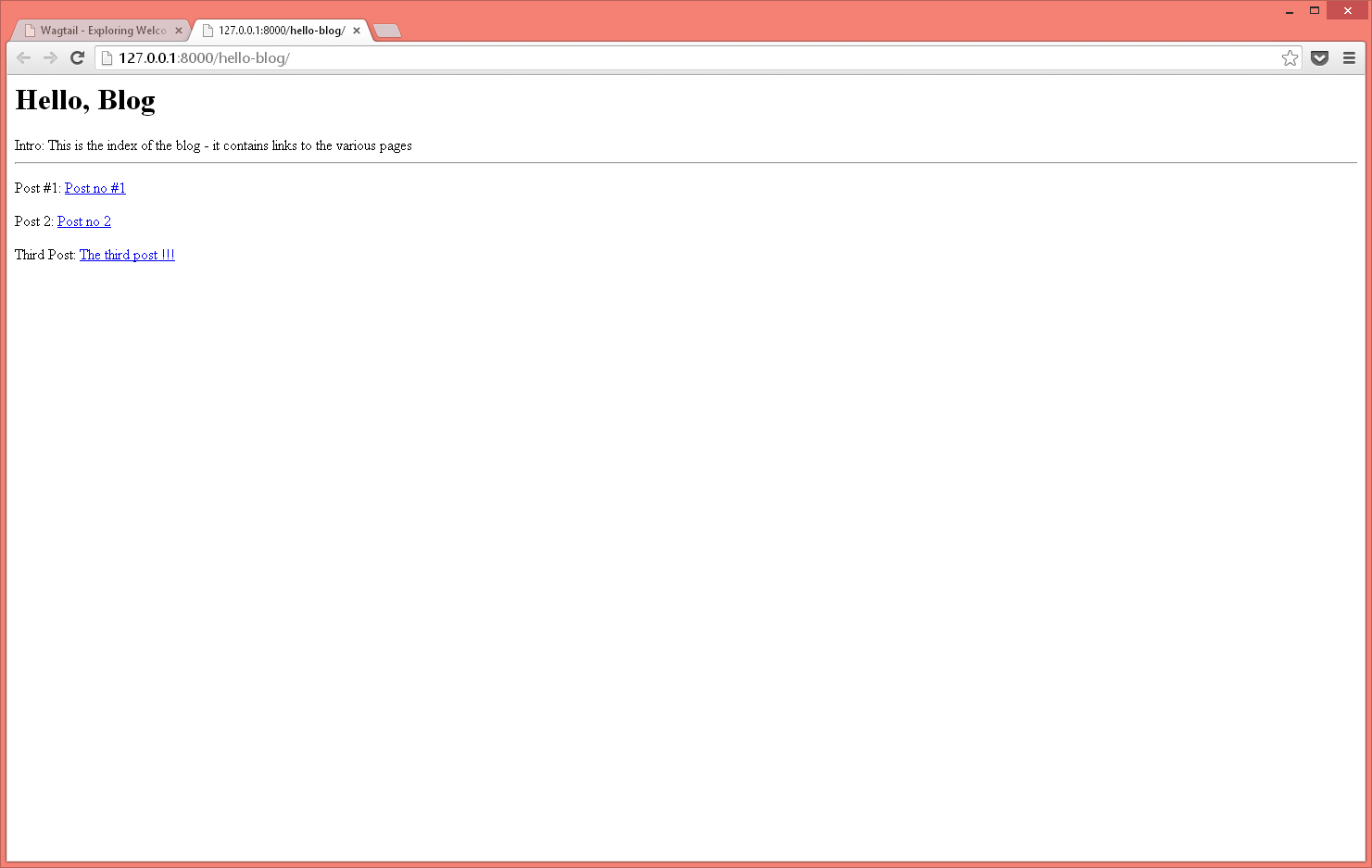Open 'The third post !!!' link
The image size is (1372, 868).
(x=127, y=255)
